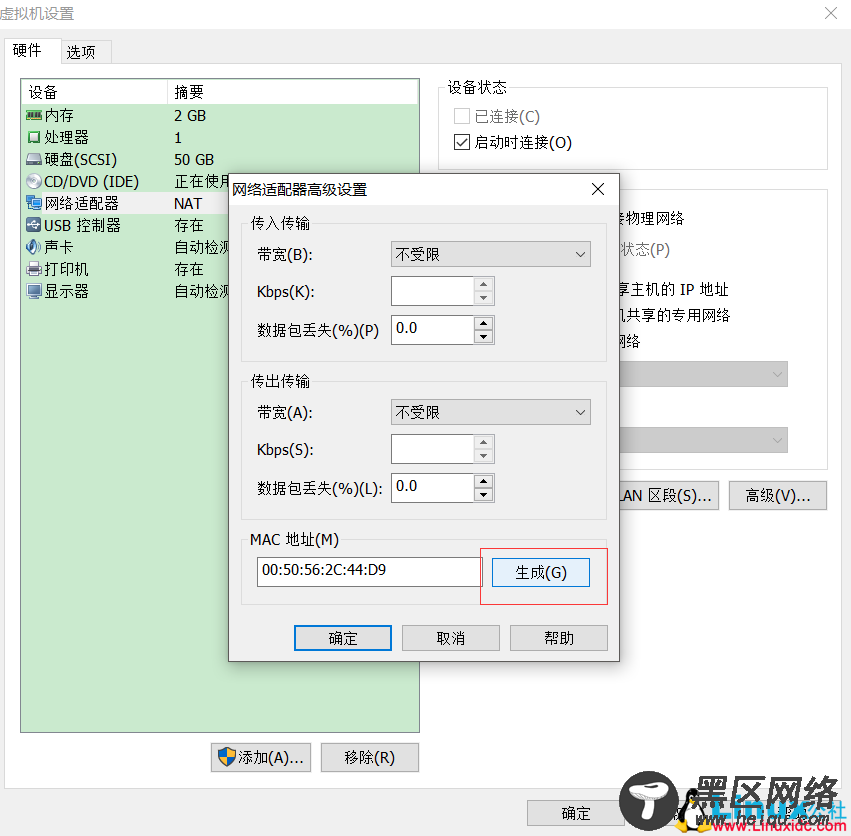Click the shield icon on the 添加(A) button

[x=226, y=757]
